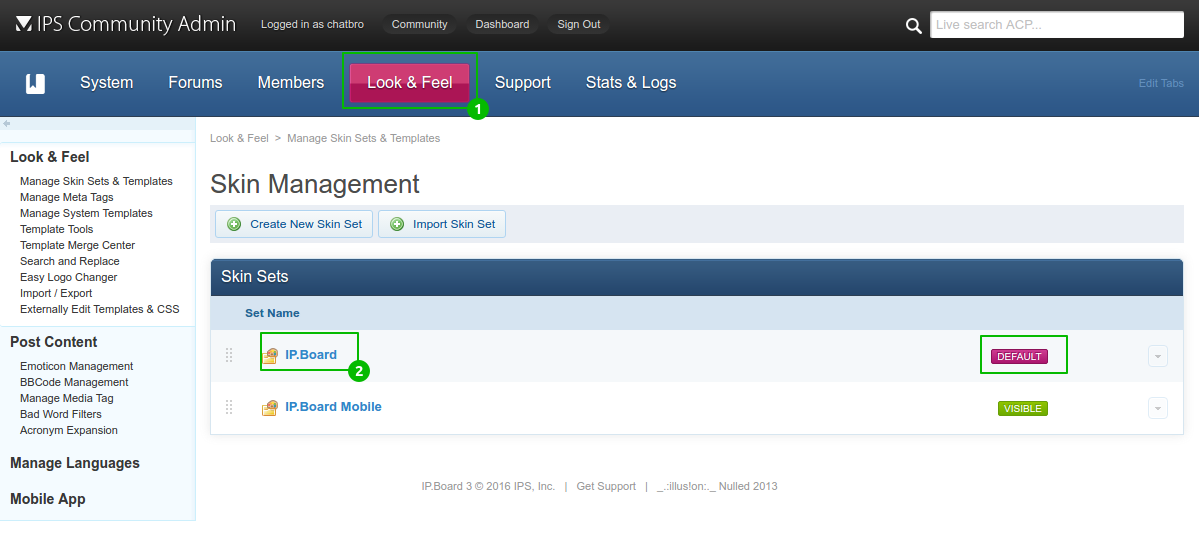Click the skin icon next to IP.Board
Viewport: 1199px width, 540px height.
click(x=269, y=355)
